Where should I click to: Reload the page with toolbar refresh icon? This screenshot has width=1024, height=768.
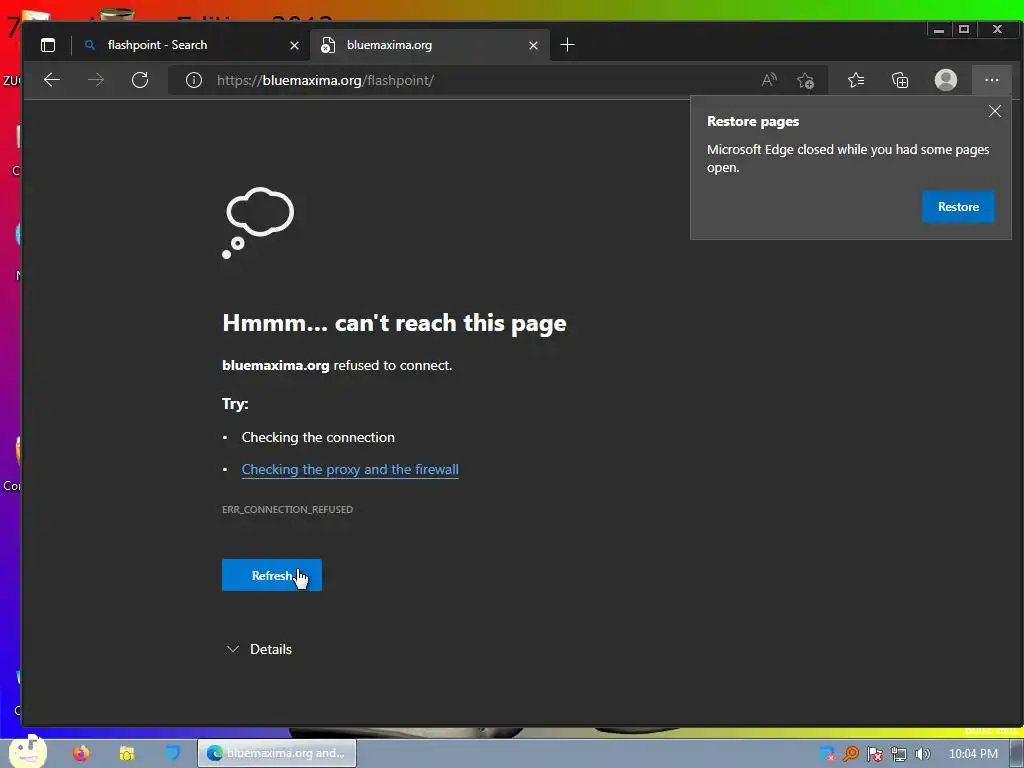click(140, 80)
